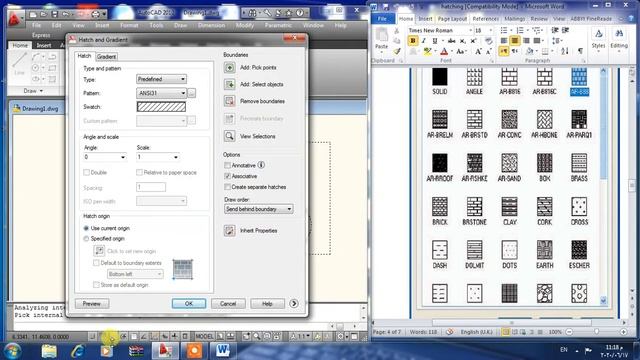
Task: Click the Add: Pick points icon
Action: pyautogui.click(x=229, y=67)
